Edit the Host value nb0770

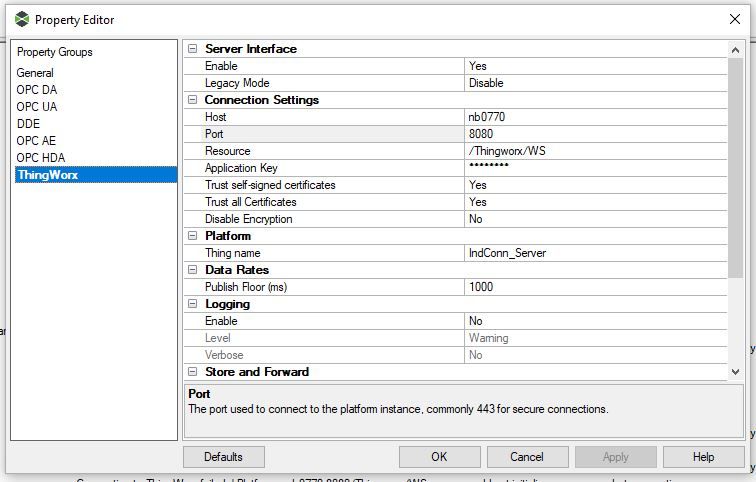[595, 117]
